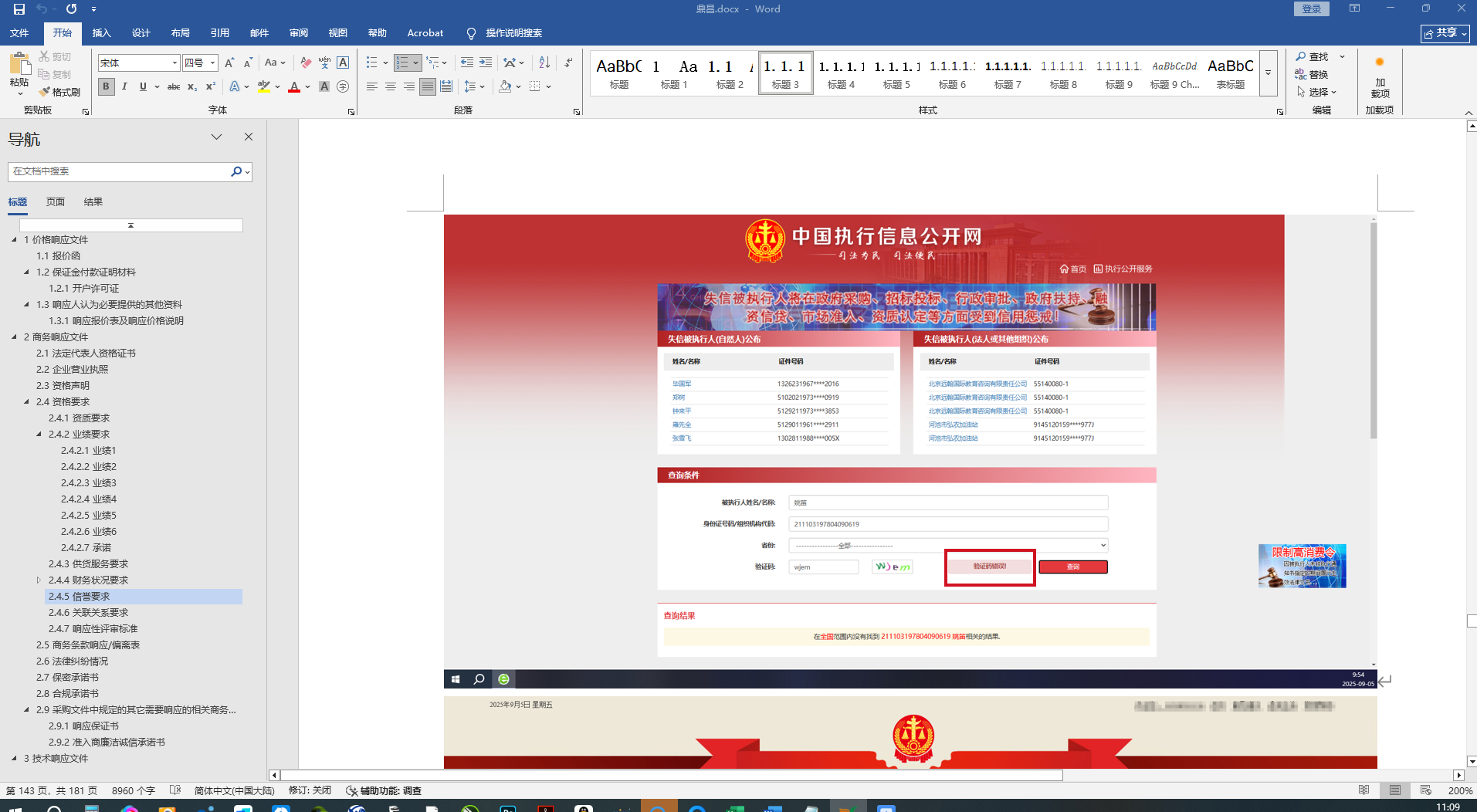Apply the red font color
1477x812 pixels.
point(294,86)
